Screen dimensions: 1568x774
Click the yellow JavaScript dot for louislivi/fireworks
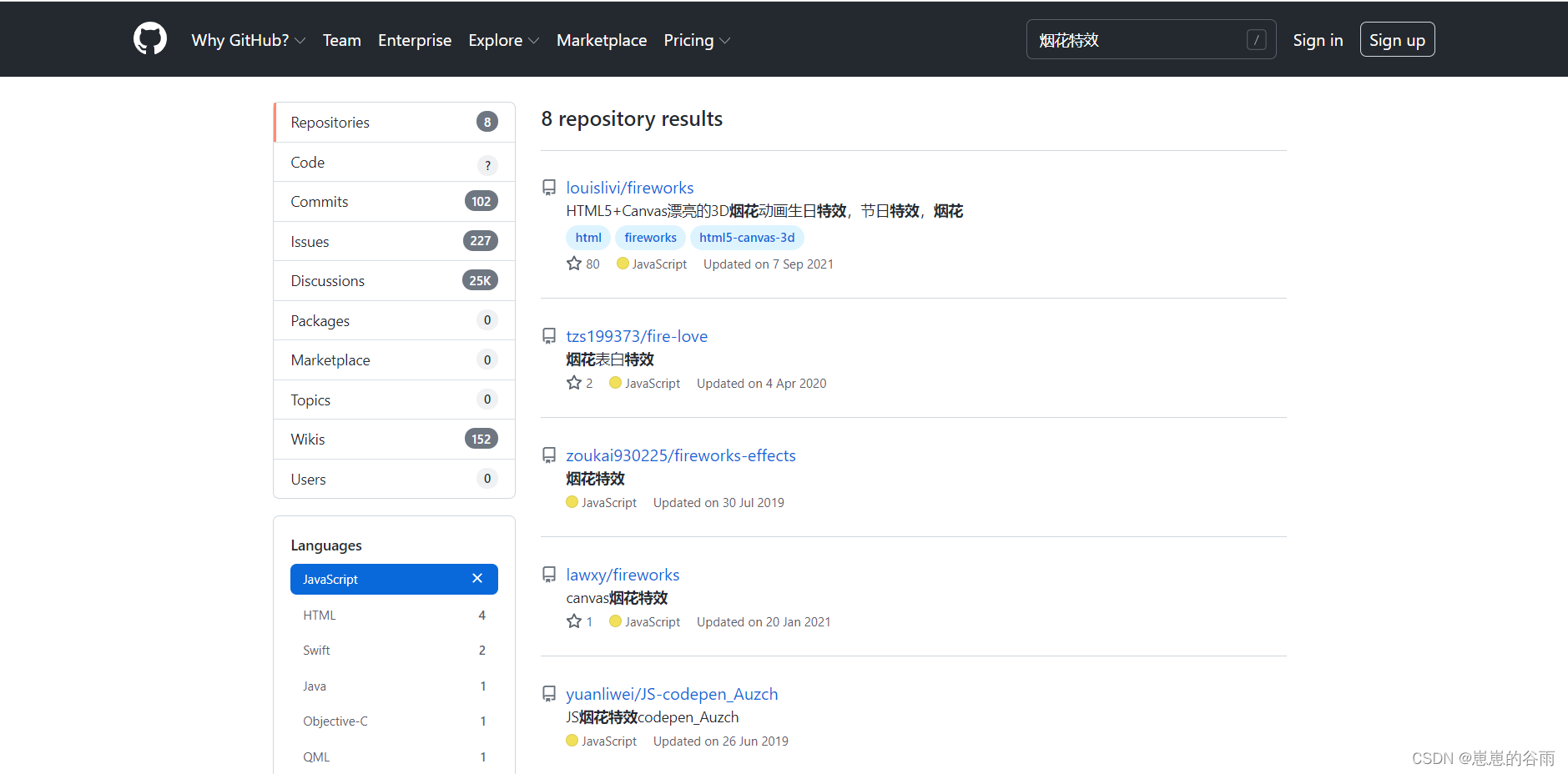pyautogui.click(x=623, y=264)
